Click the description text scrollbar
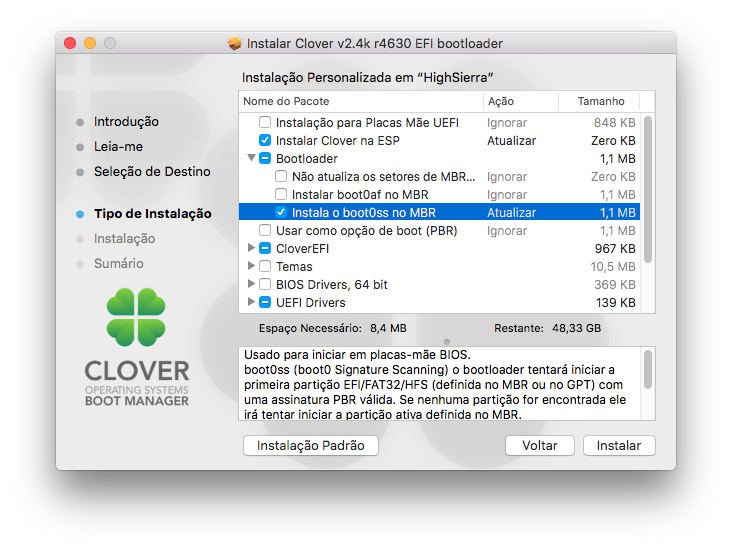This screenshot has width=732, height=550. click(648, 370)
